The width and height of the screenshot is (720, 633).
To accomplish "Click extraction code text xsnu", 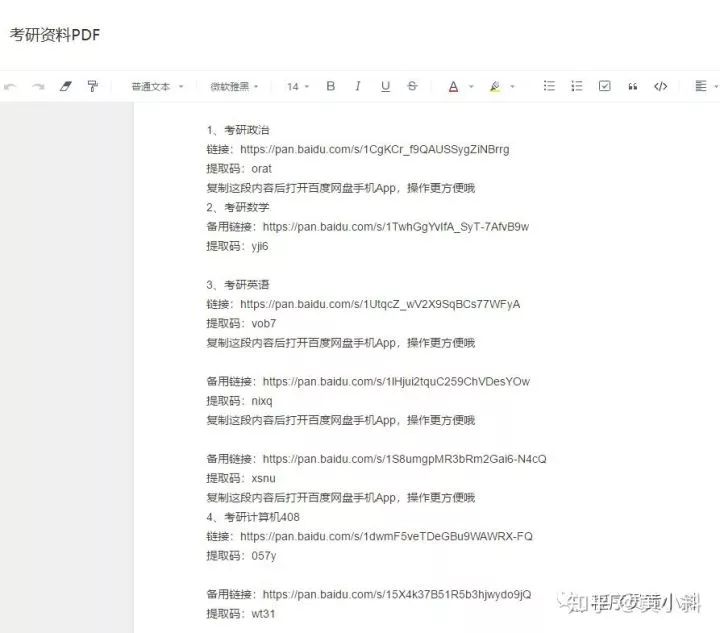I will [x=264, y=479].
